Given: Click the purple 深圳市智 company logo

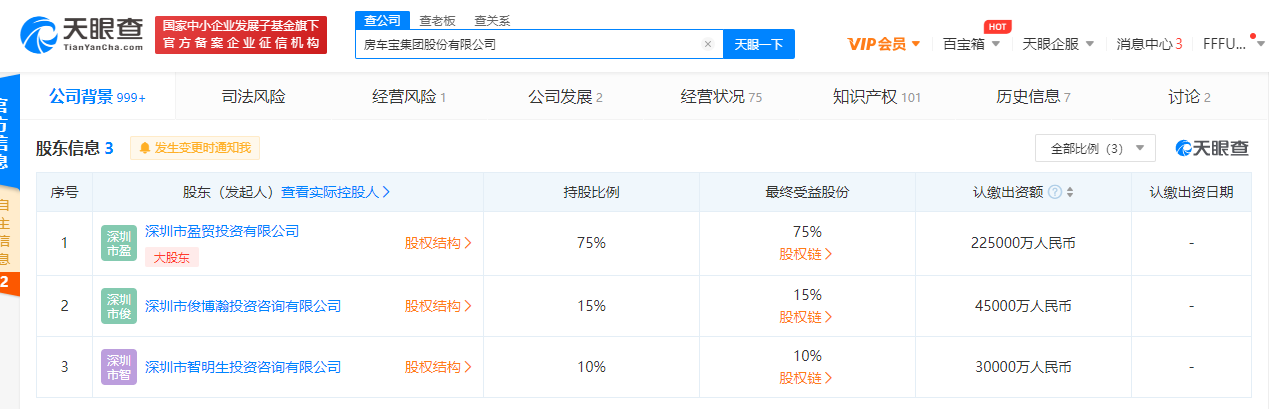Looking at the screenshot, I should (x=119, y=367).
